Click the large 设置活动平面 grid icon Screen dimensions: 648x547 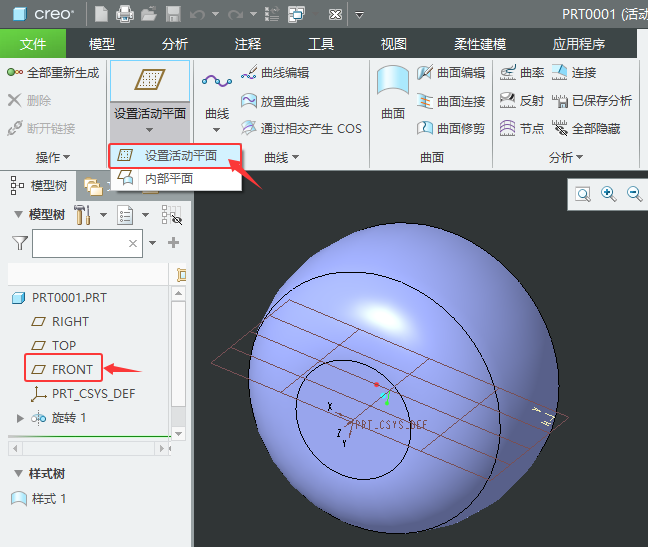[x=150, y=80]
